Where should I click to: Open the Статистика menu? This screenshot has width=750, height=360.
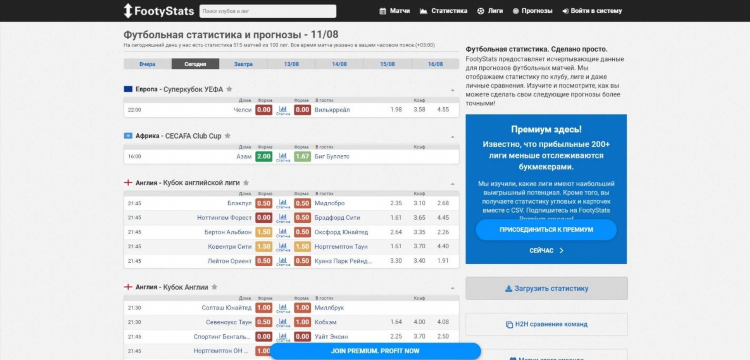443,11
